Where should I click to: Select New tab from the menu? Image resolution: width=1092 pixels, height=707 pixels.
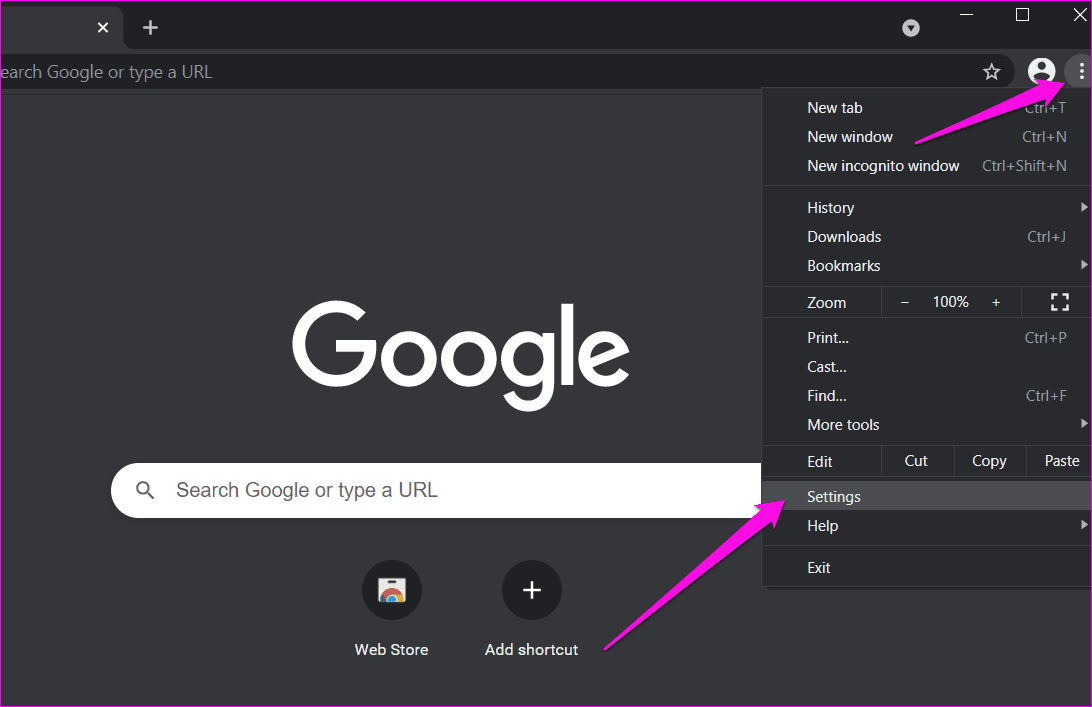[x=927, y=108]
